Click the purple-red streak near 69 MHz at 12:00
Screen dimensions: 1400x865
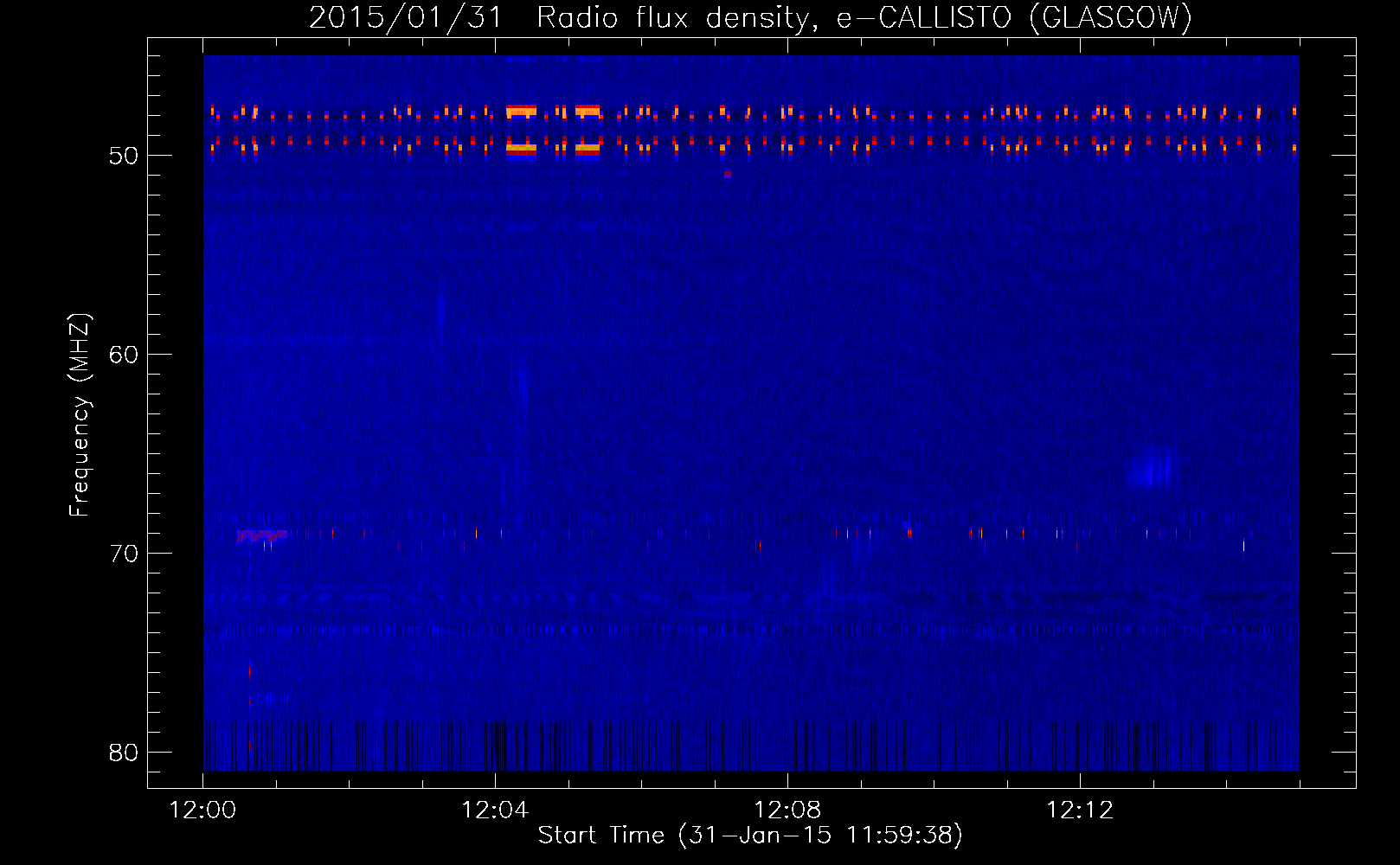coord(261,536)
